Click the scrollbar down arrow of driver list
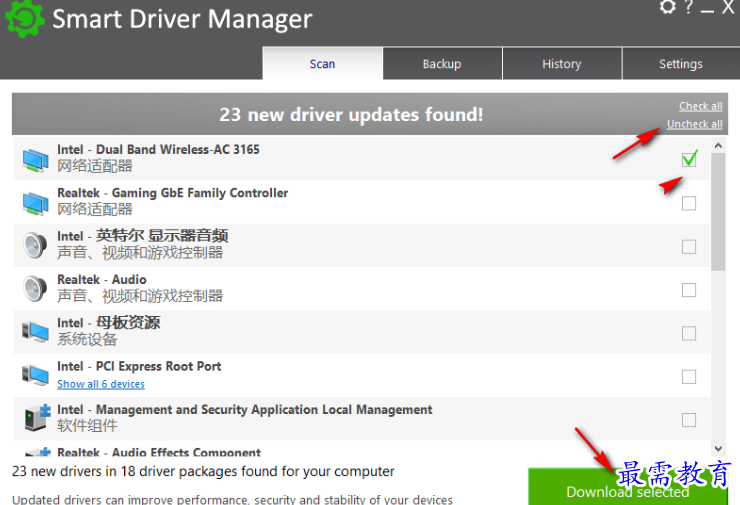This screenshot has height=505, width=740. [x=718, y=448]
